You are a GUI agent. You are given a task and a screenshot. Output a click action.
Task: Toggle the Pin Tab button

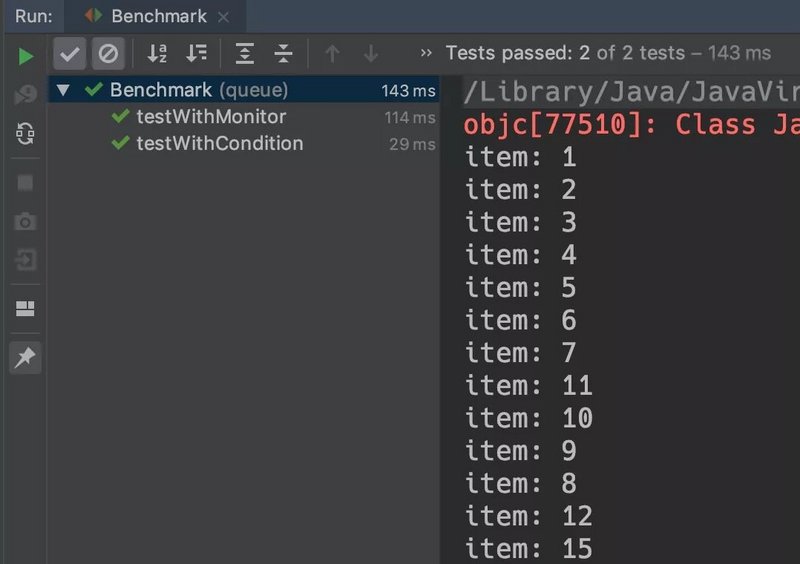pyautogui.click(x=26, y=357)
